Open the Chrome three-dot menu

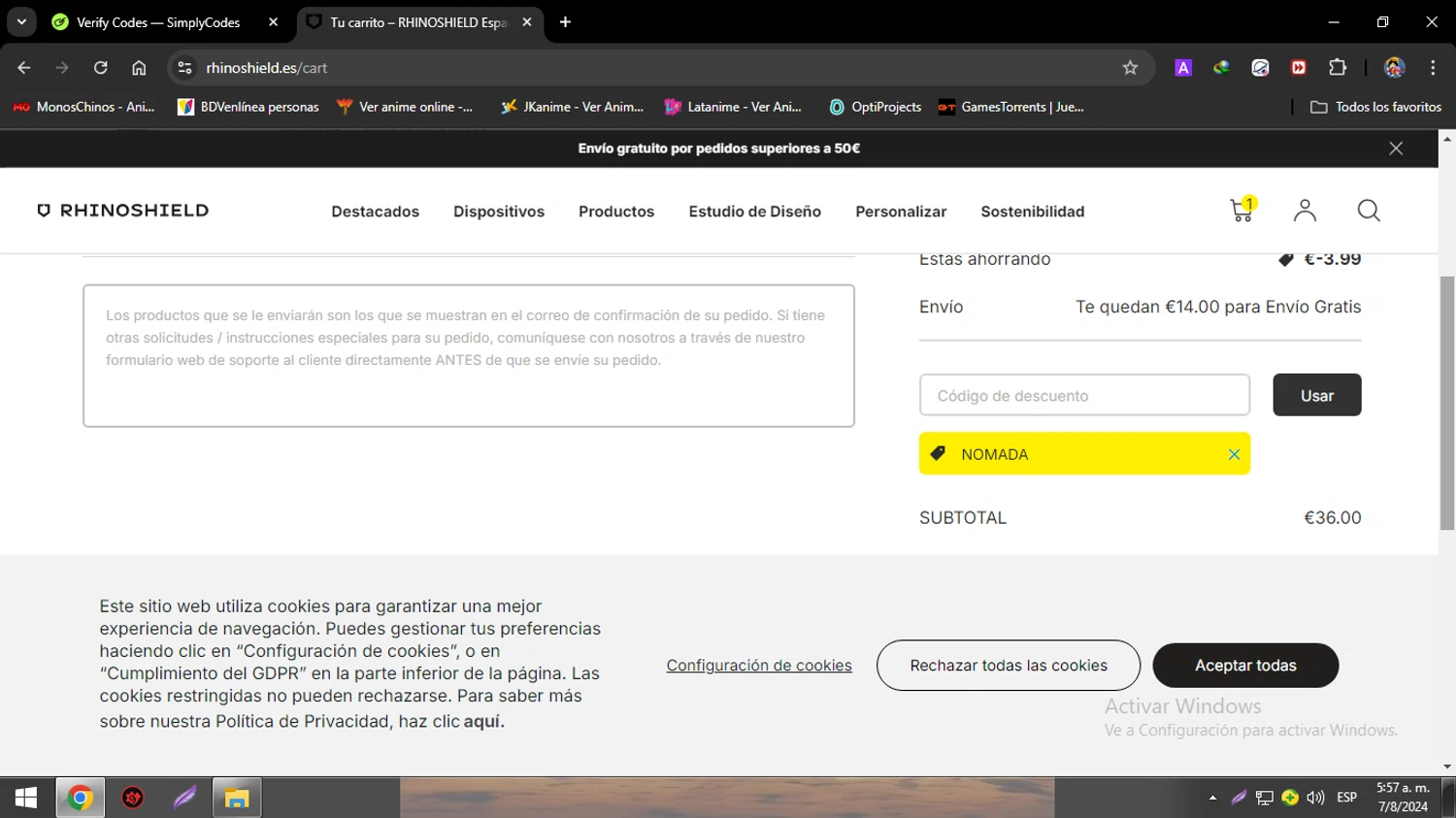point(1433,68)
